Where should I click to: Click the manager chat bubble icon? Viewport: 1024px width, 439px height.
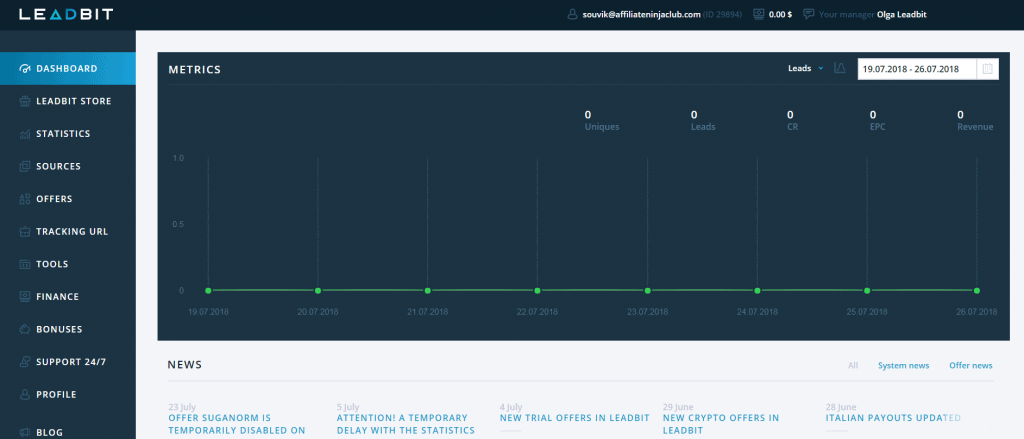click(808, 14)
